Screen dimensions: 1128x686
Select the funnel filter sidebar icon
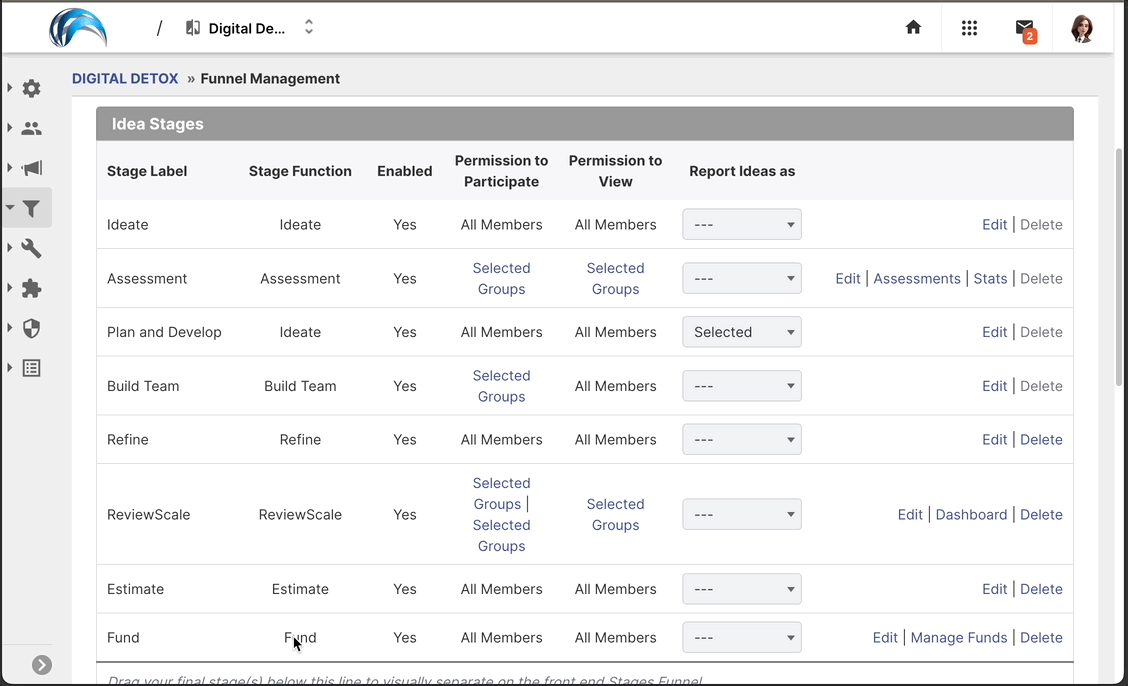[32, 208]
